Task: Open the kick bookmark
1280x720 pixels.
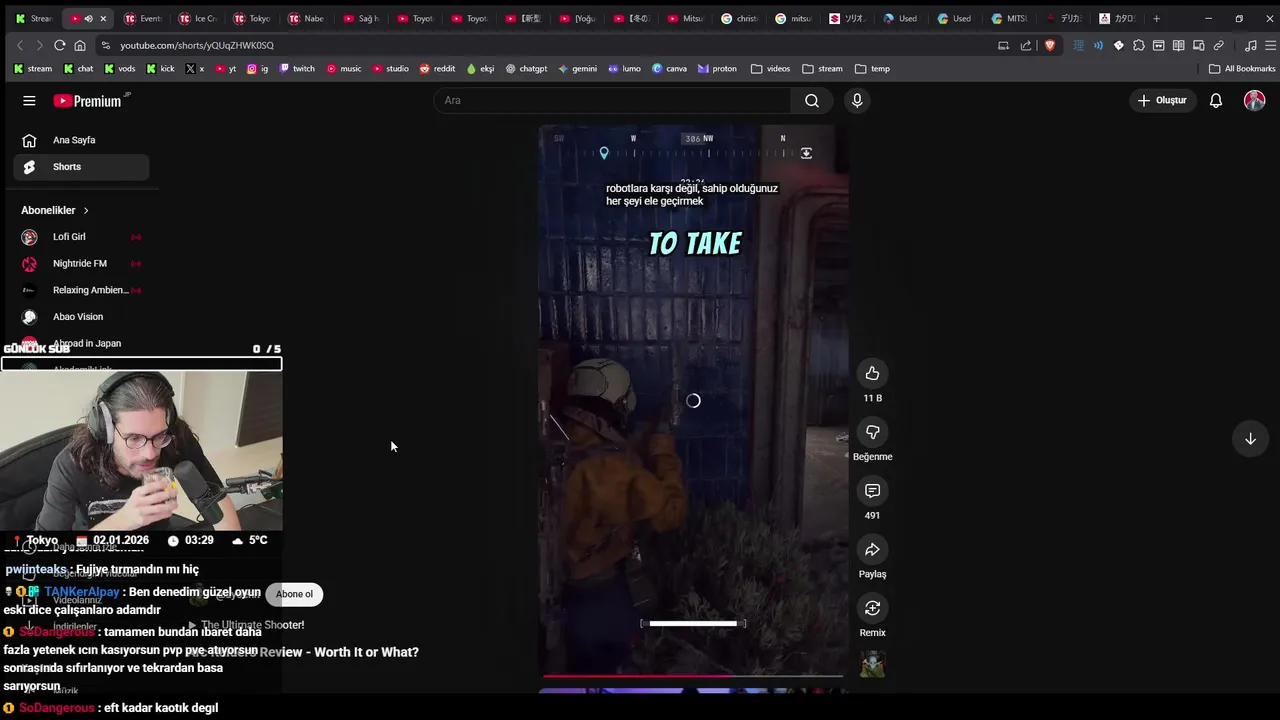Action: pos(160,69)
